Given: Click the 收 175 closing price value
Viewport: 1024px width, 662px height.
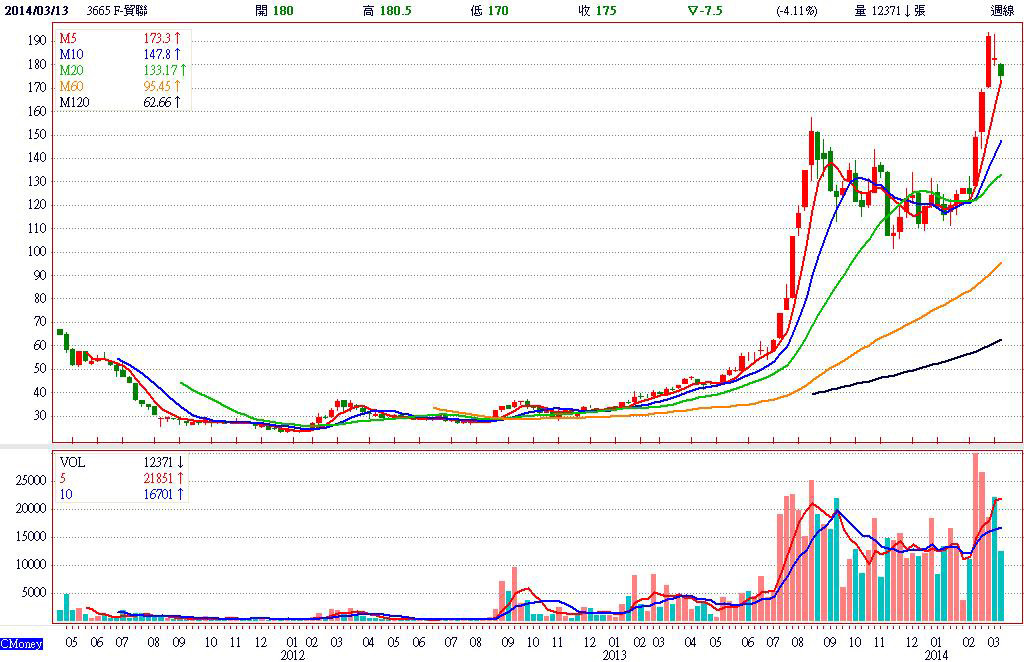Looking at the screenshot, I should (591, 12).
